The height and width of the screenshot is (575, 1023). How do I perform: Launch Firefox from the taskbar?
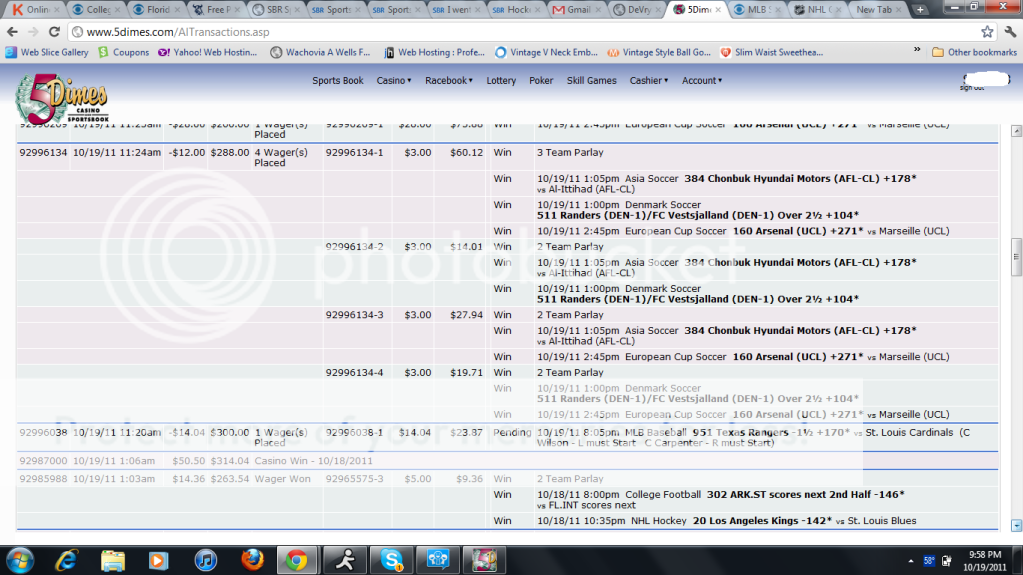250,558
